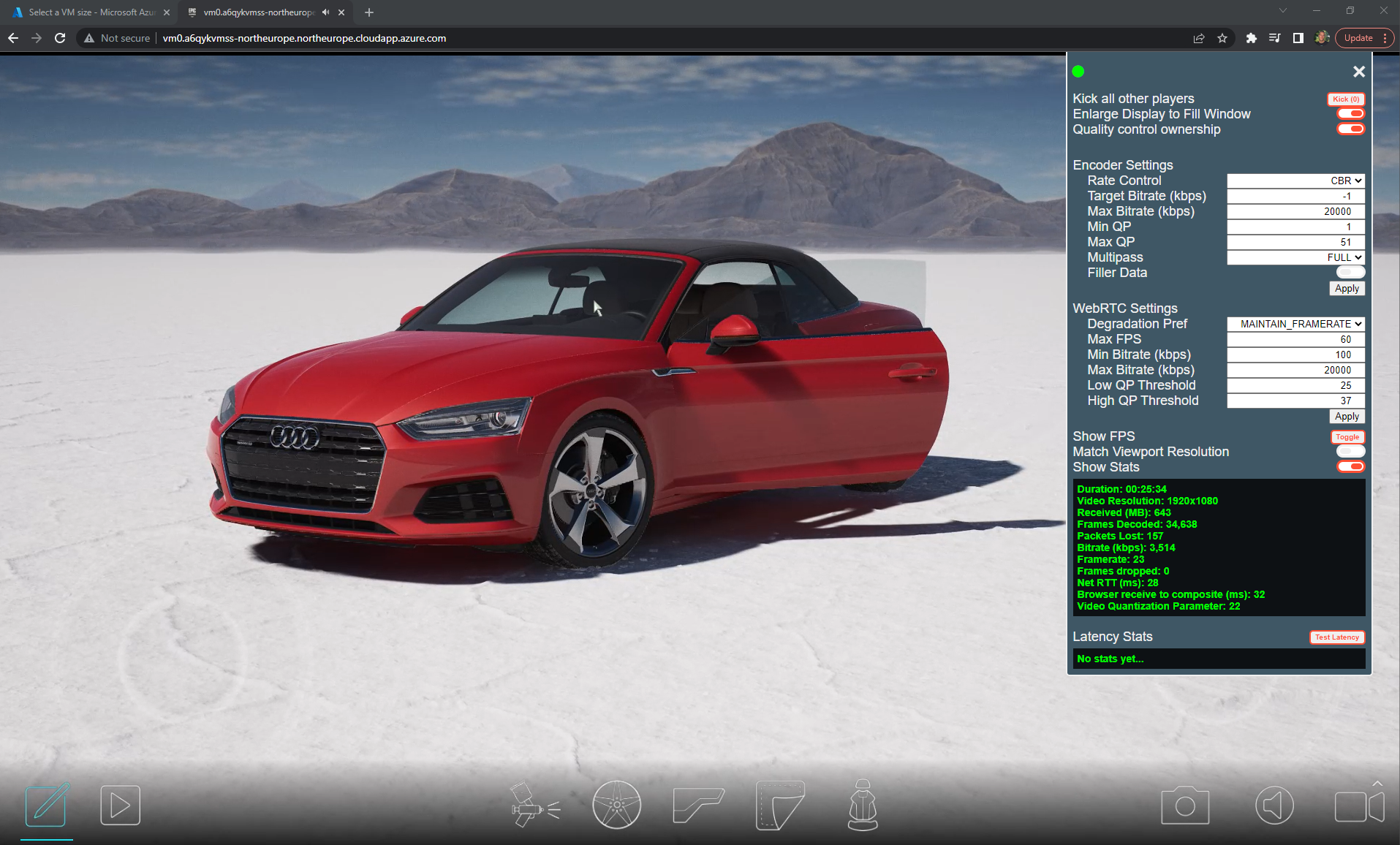Click 'Video Resolution: 1920x1080' stat line
Viewport: 1400px width, 845px height.
coord(1147,501)
